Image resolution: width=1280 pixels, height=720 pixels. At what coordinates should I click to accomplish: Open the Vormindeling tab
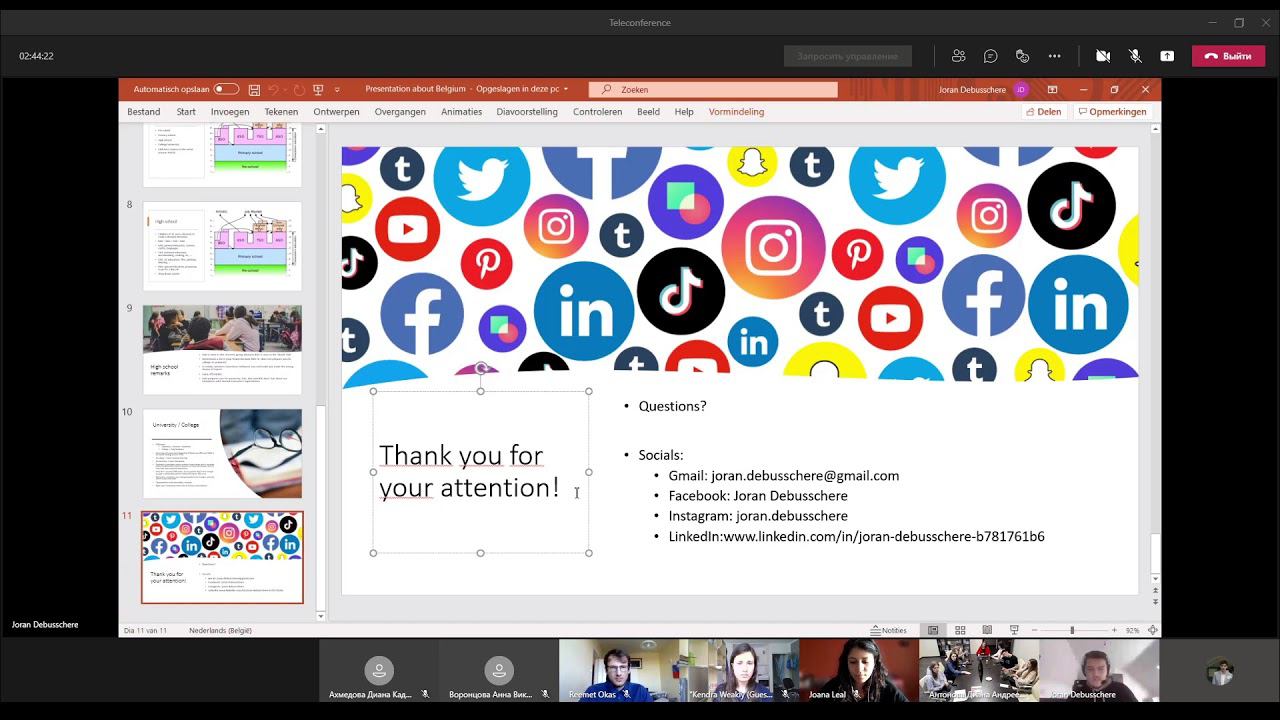pyautogui.click(x=736, y=112)
